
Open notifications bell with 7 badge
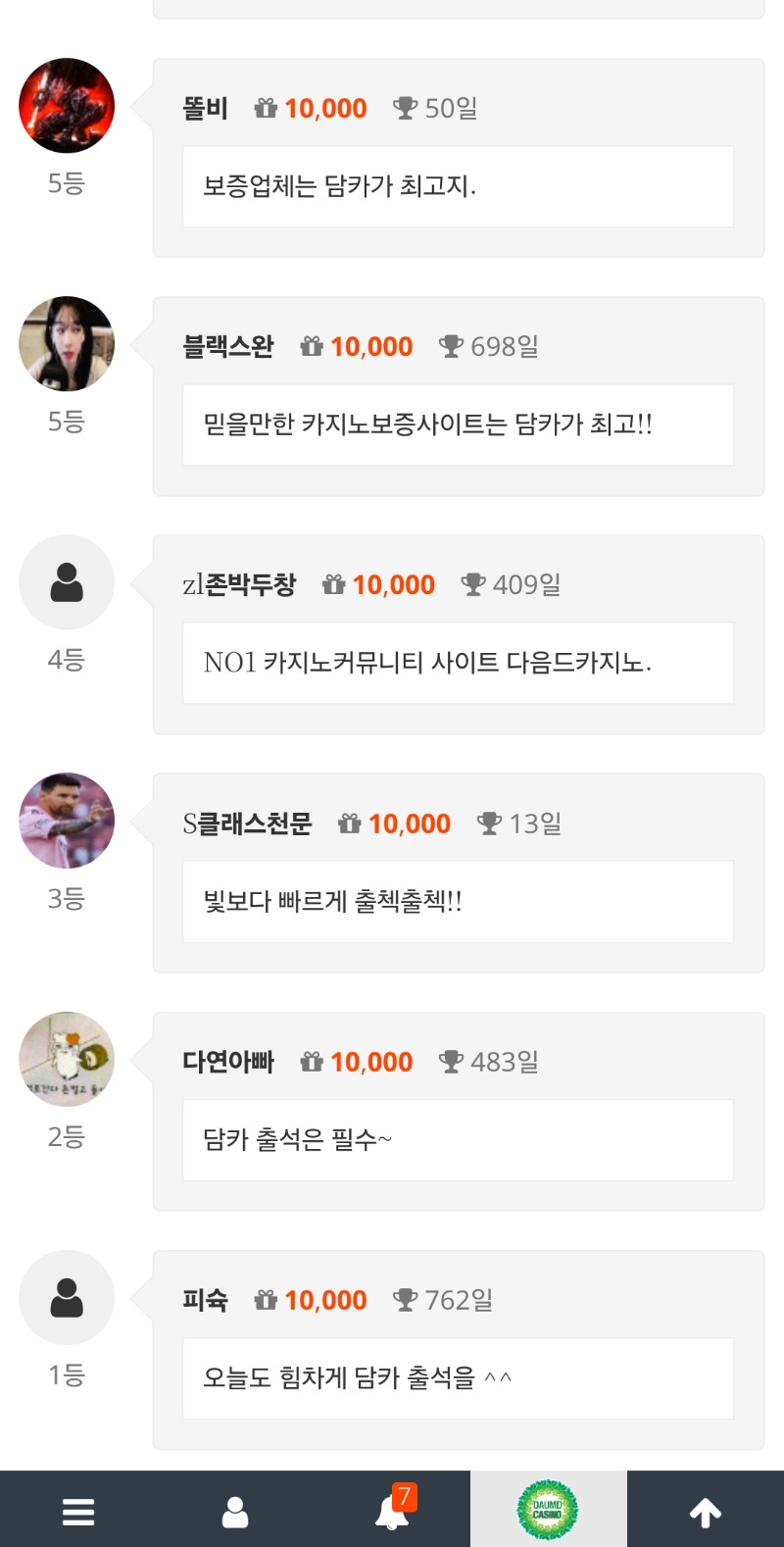393,1511
